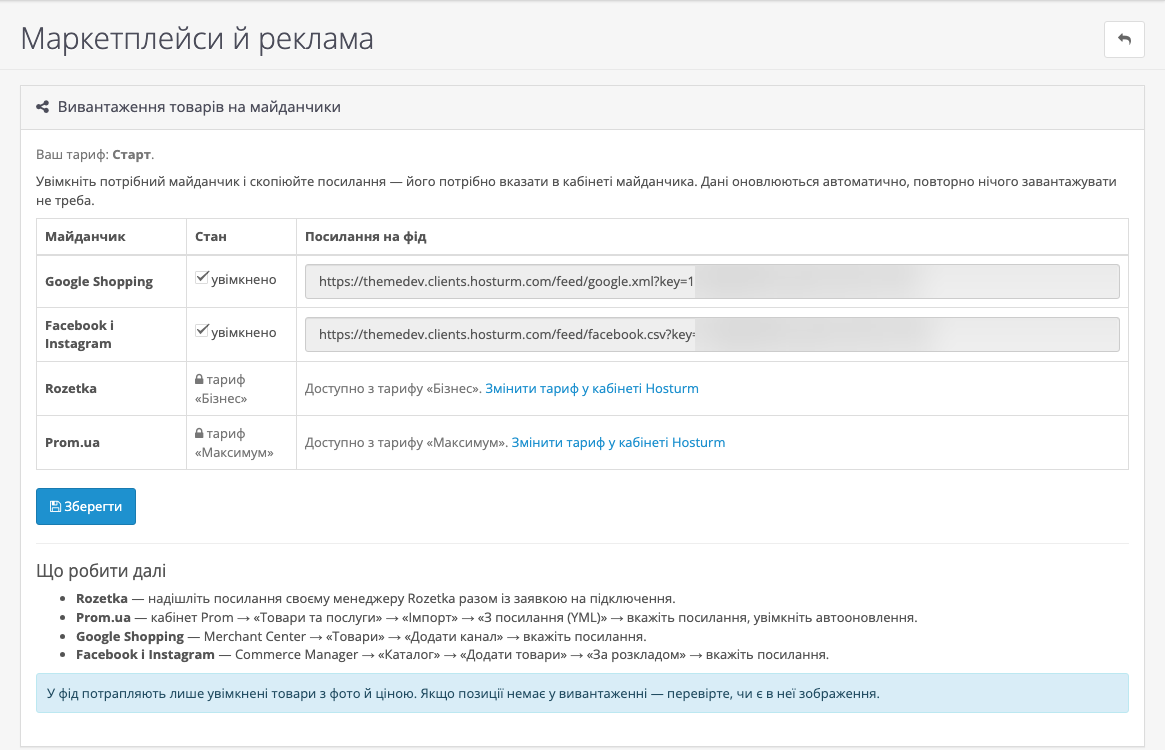Toggle the Google Shopping увімкнено checkbox
Screen dimensions: 1165x750
point(201,277)
